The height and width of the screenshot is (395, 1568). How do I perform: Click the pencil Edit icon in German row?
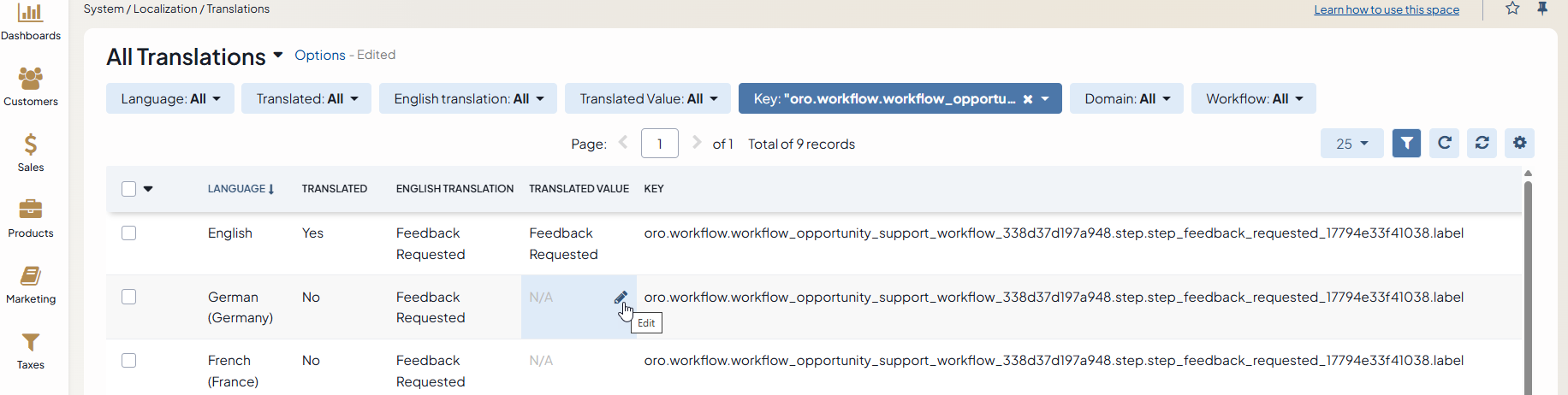[x=621, y=298]
